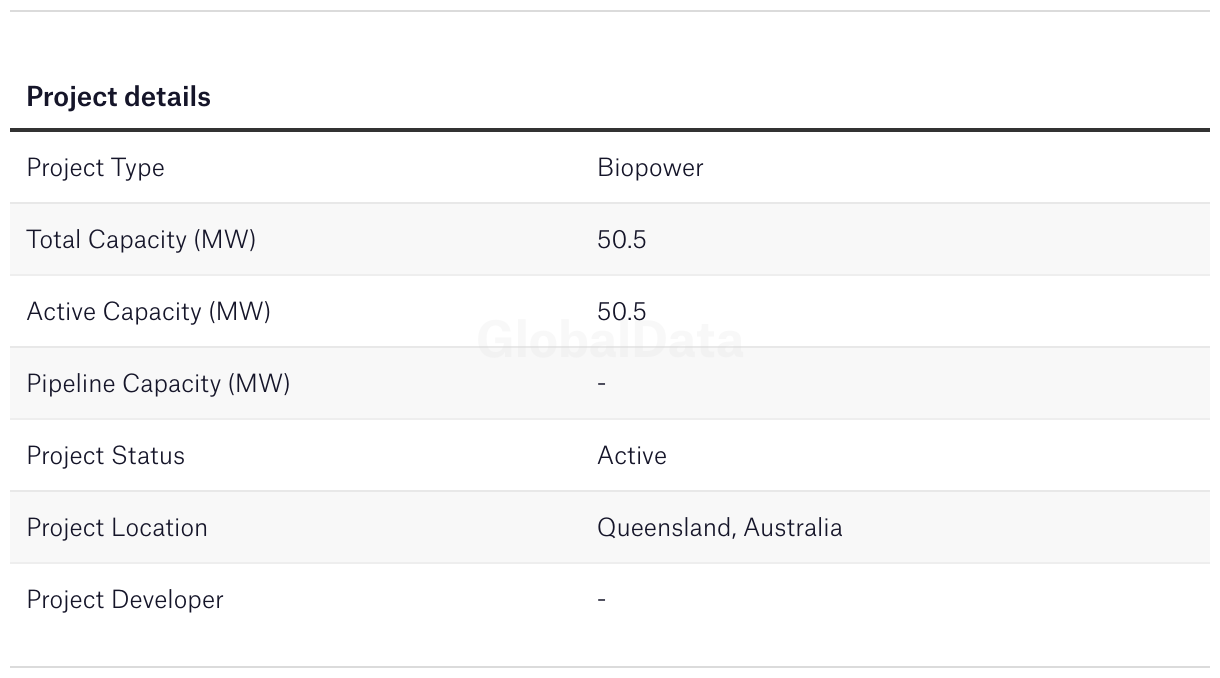The image size is (1220, 678).
Task: Click the Active Capacity value 50.5
Action: [x=622, y=312]
